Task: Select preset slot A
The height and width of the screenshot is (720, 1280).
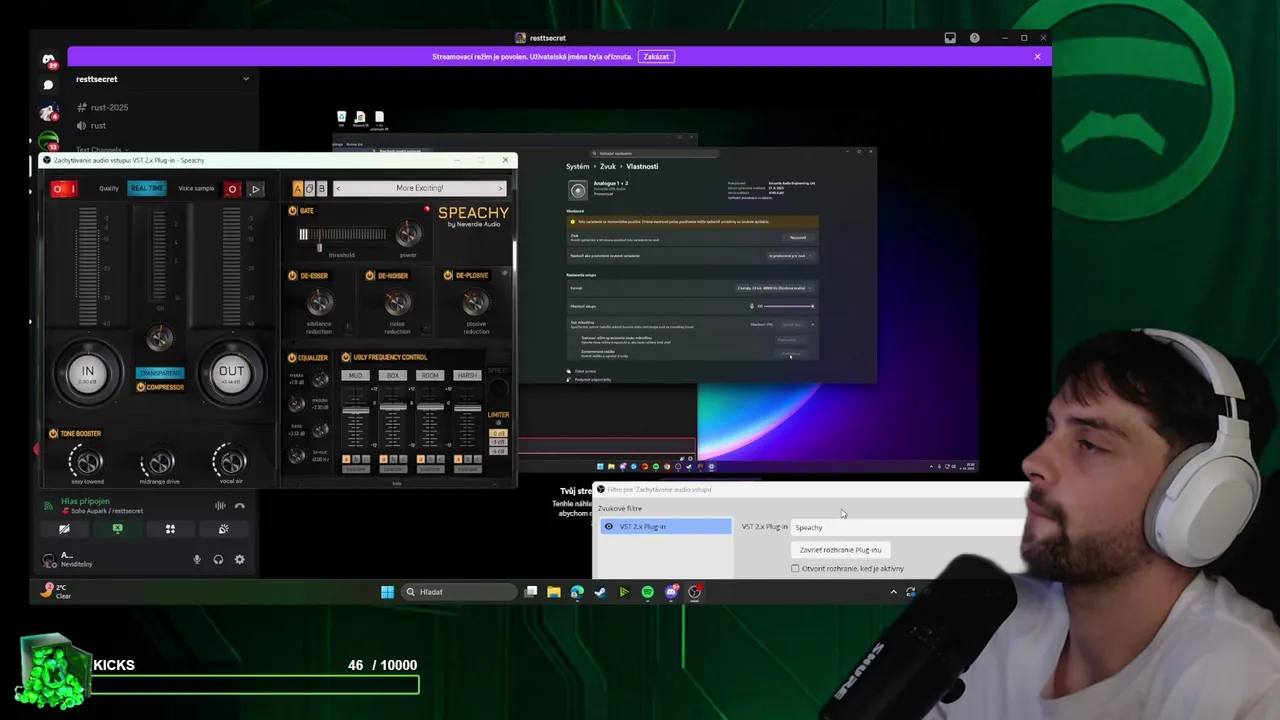Action: 297,188
